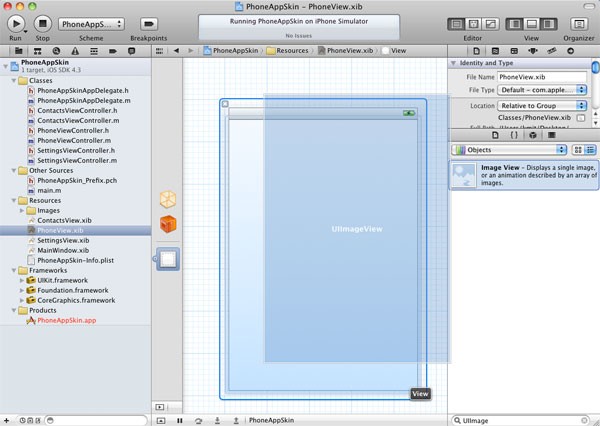Viewport: 600px width, 426px height.
Task: Switch library to icon grid view
Action: coord(578,150)
